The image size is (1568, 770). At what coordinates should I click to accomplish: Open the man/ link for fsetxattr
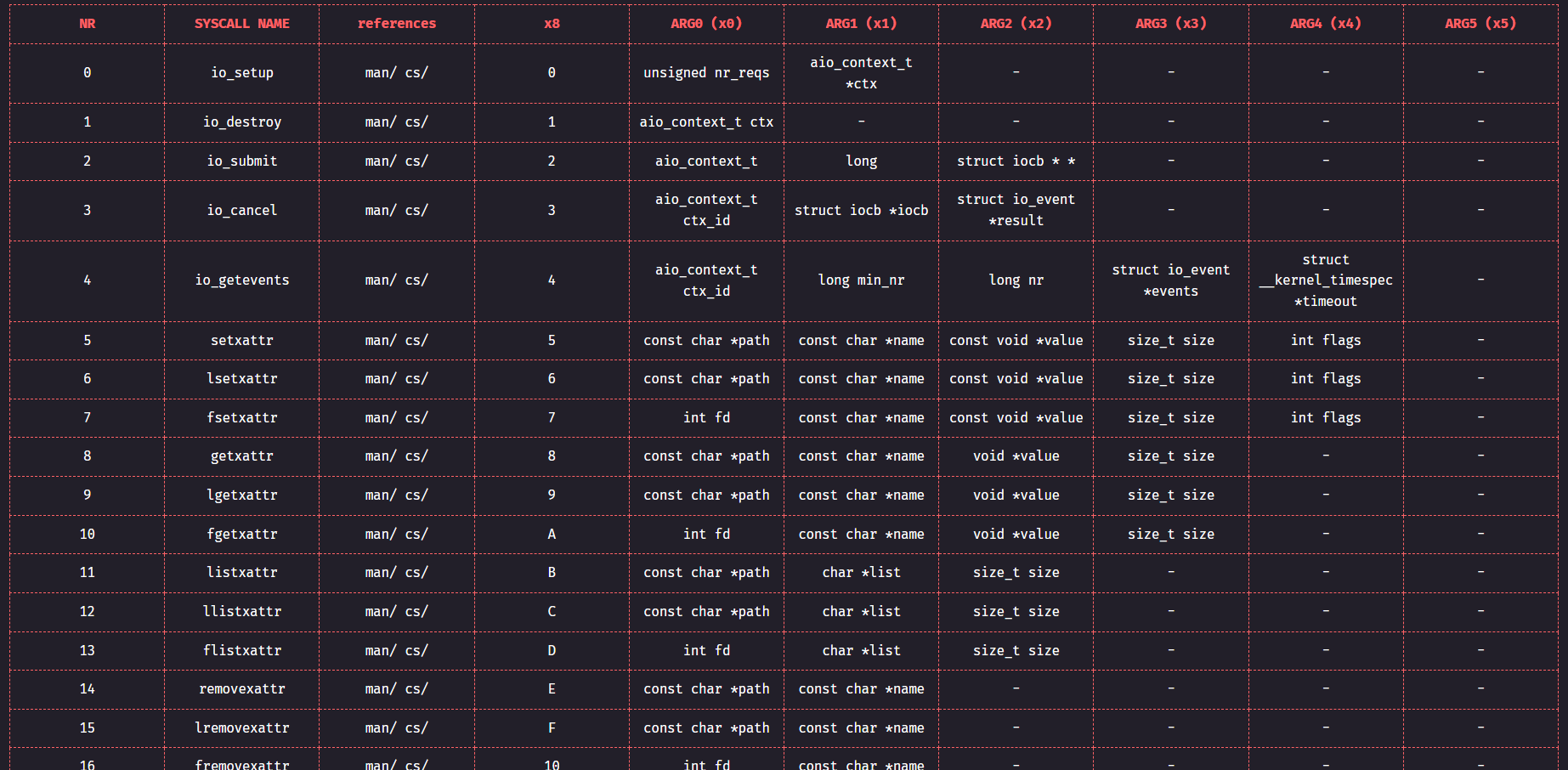381,418
